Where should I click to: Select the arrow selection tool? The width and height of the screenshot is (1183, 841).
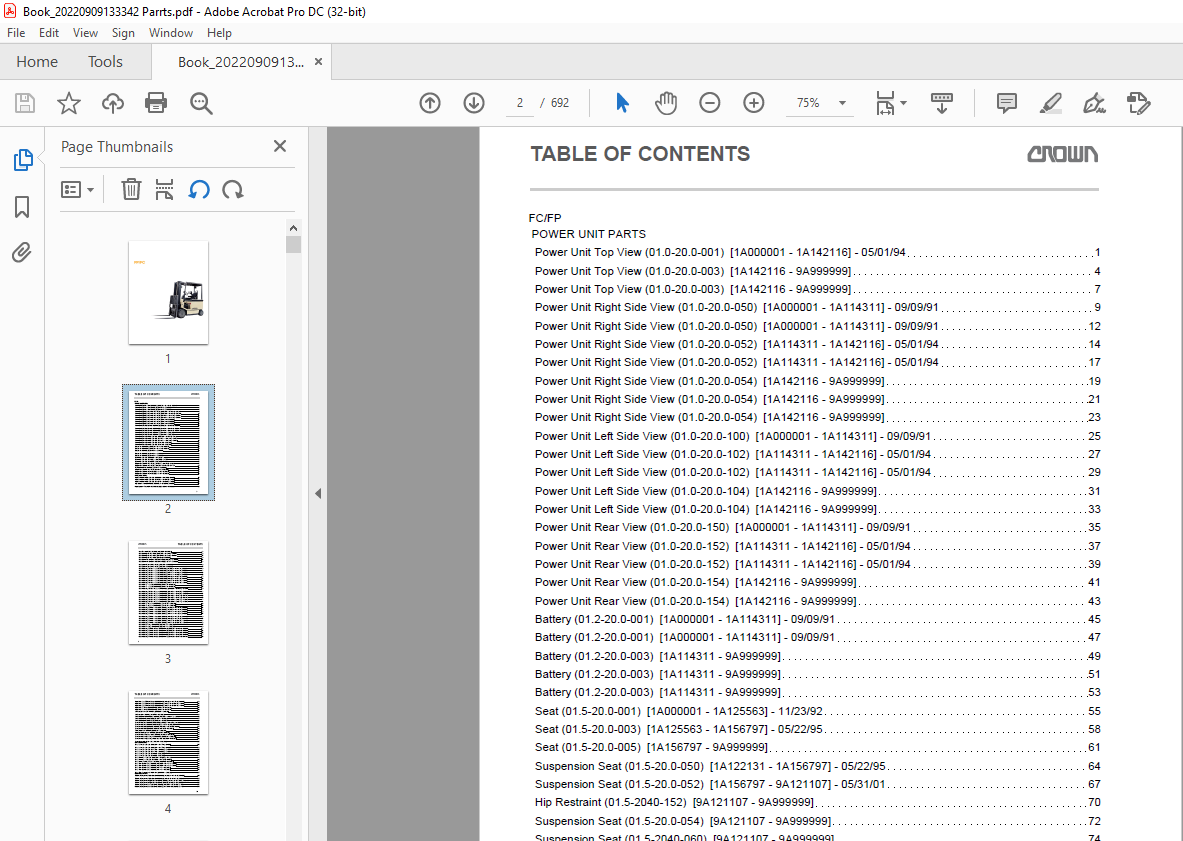click(x=622, y=103)
